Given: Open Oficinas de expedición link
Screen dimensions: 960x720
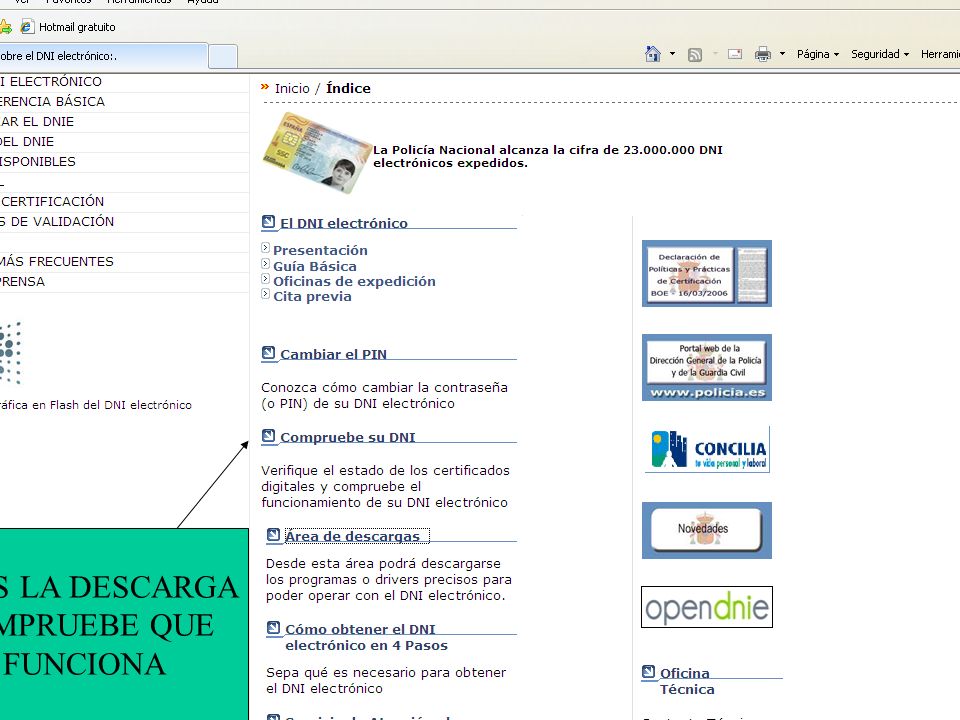Looking at the screenshot, I should [354, 282].
